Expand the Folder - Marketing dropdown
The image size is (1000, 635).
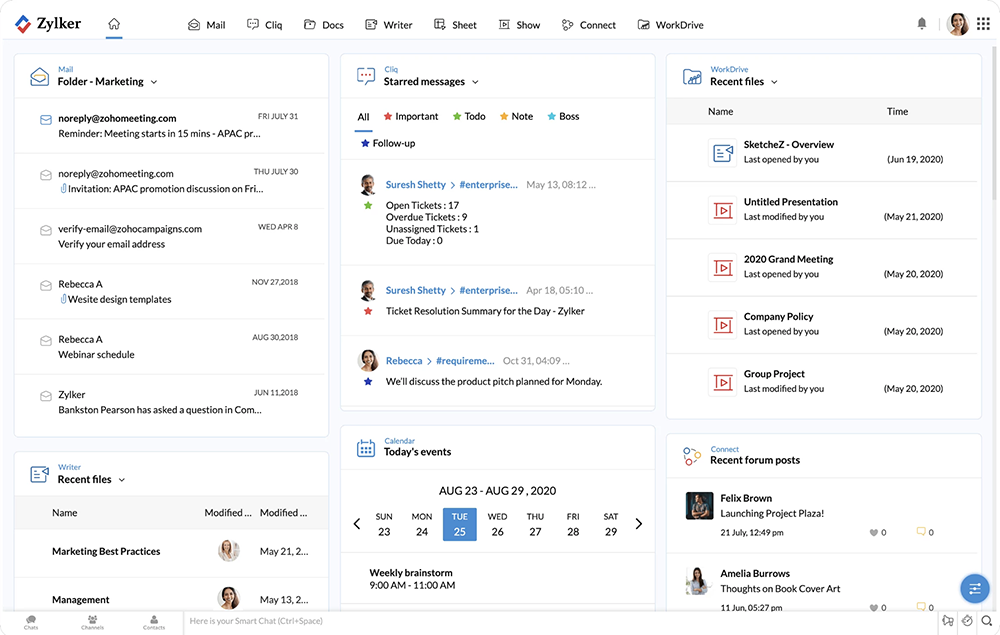pyautogui.click(x=154, y=82)
